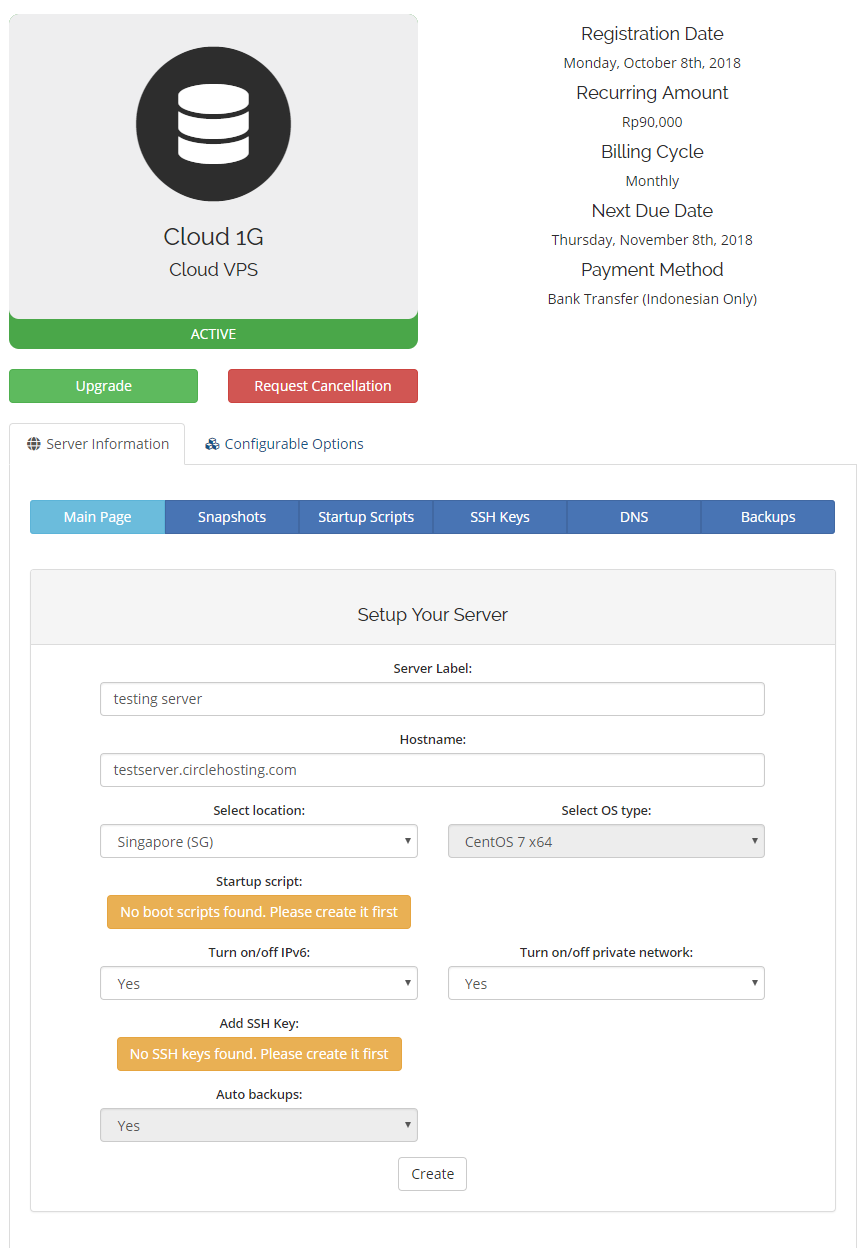The width and height of the screenshot is (868, 1248).
Task: Open the Server Information tab
Action: click(97, 444)
